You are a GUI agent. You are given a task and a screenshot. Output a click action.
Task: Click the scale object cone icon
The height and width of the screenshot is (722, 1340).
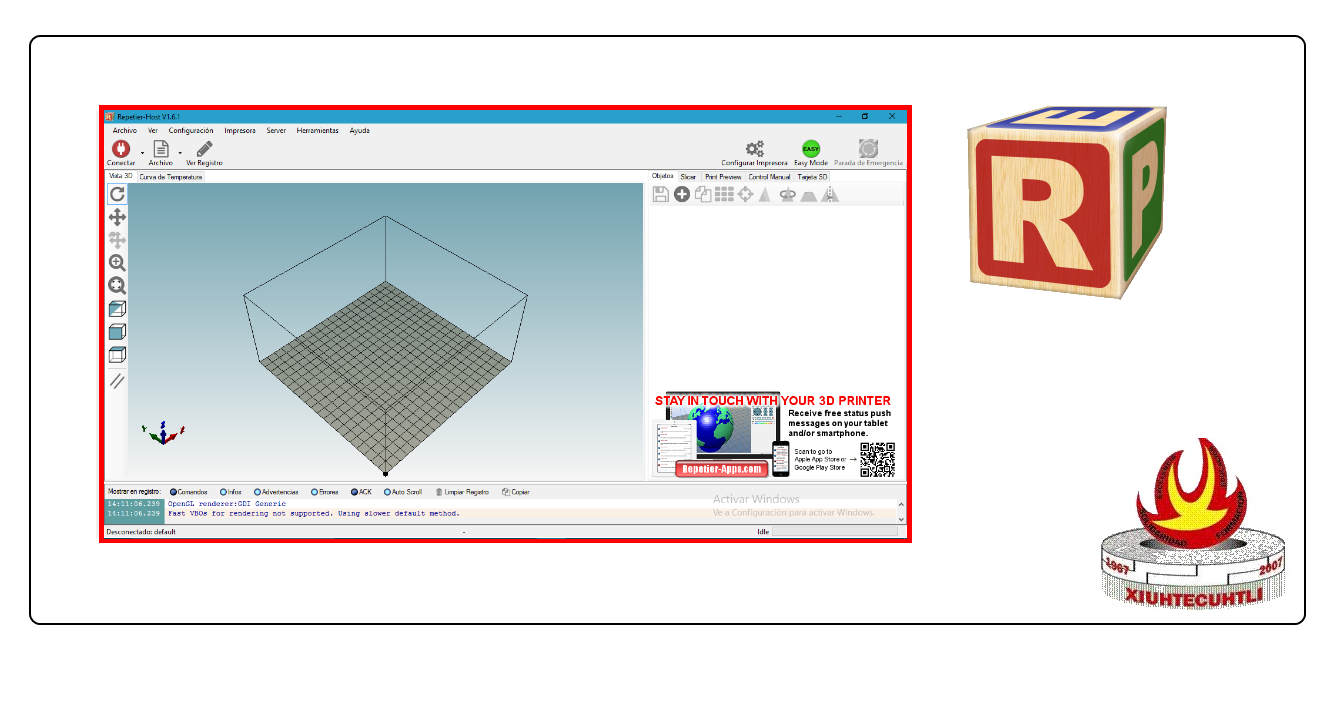[x=764, y=195]
